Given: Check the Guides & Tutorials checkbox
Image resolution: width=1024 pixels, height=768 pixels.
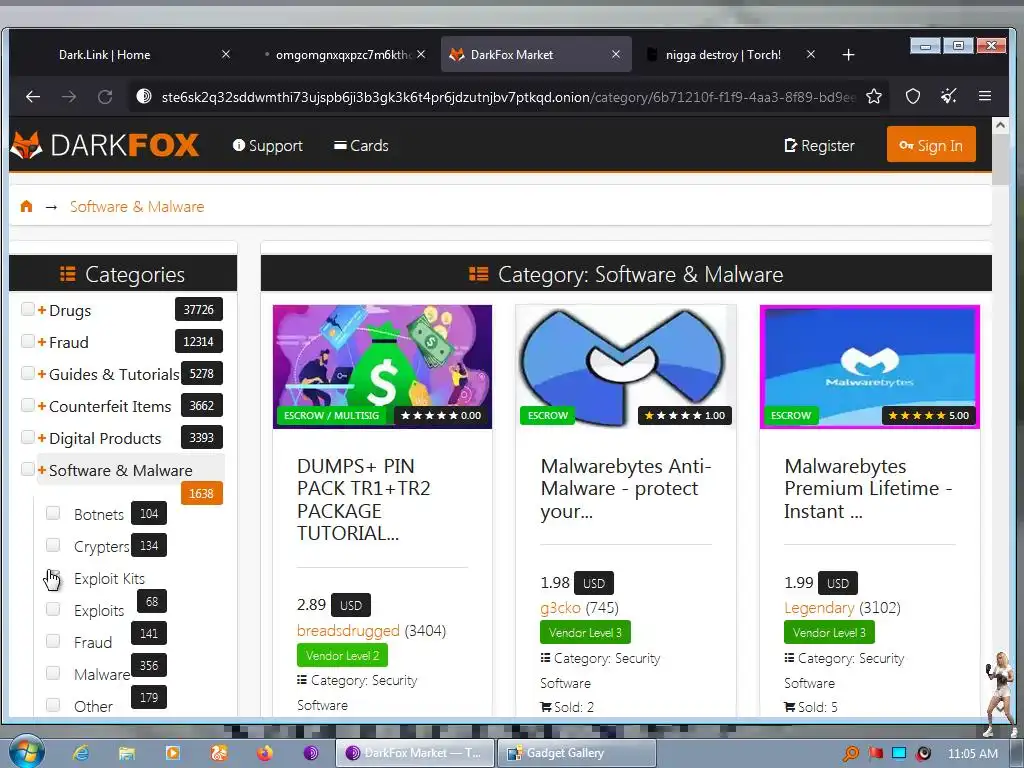Looking at the screenshot, I should 27,373.
